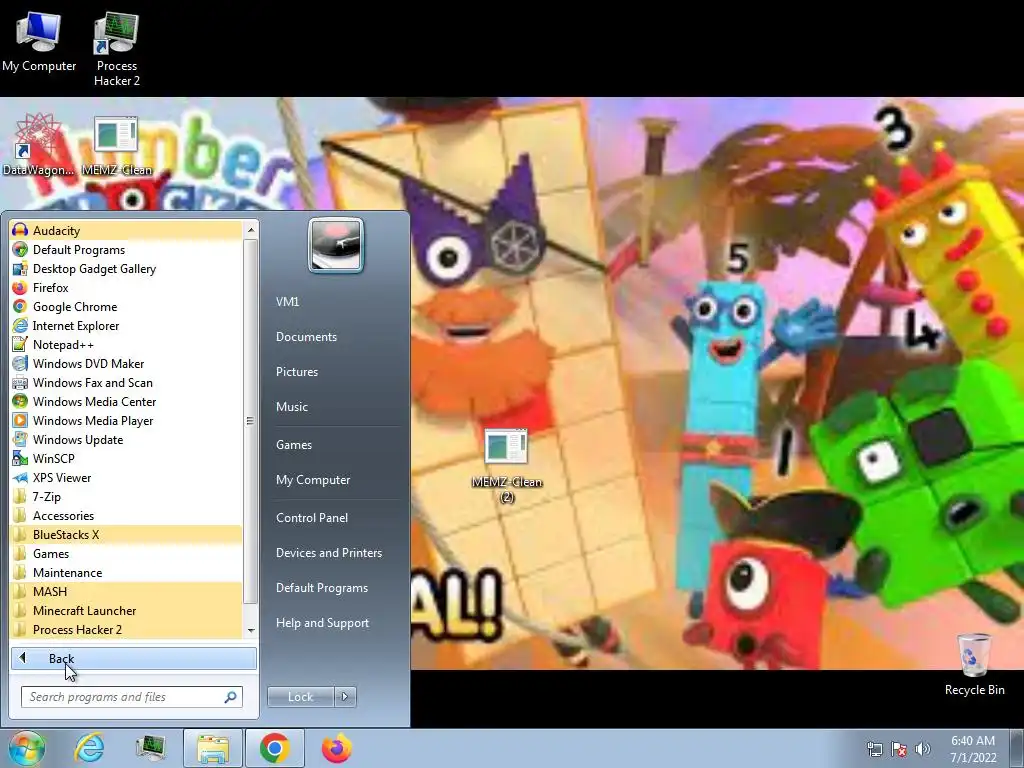Launch Windows Media Player

click(126, 420)
